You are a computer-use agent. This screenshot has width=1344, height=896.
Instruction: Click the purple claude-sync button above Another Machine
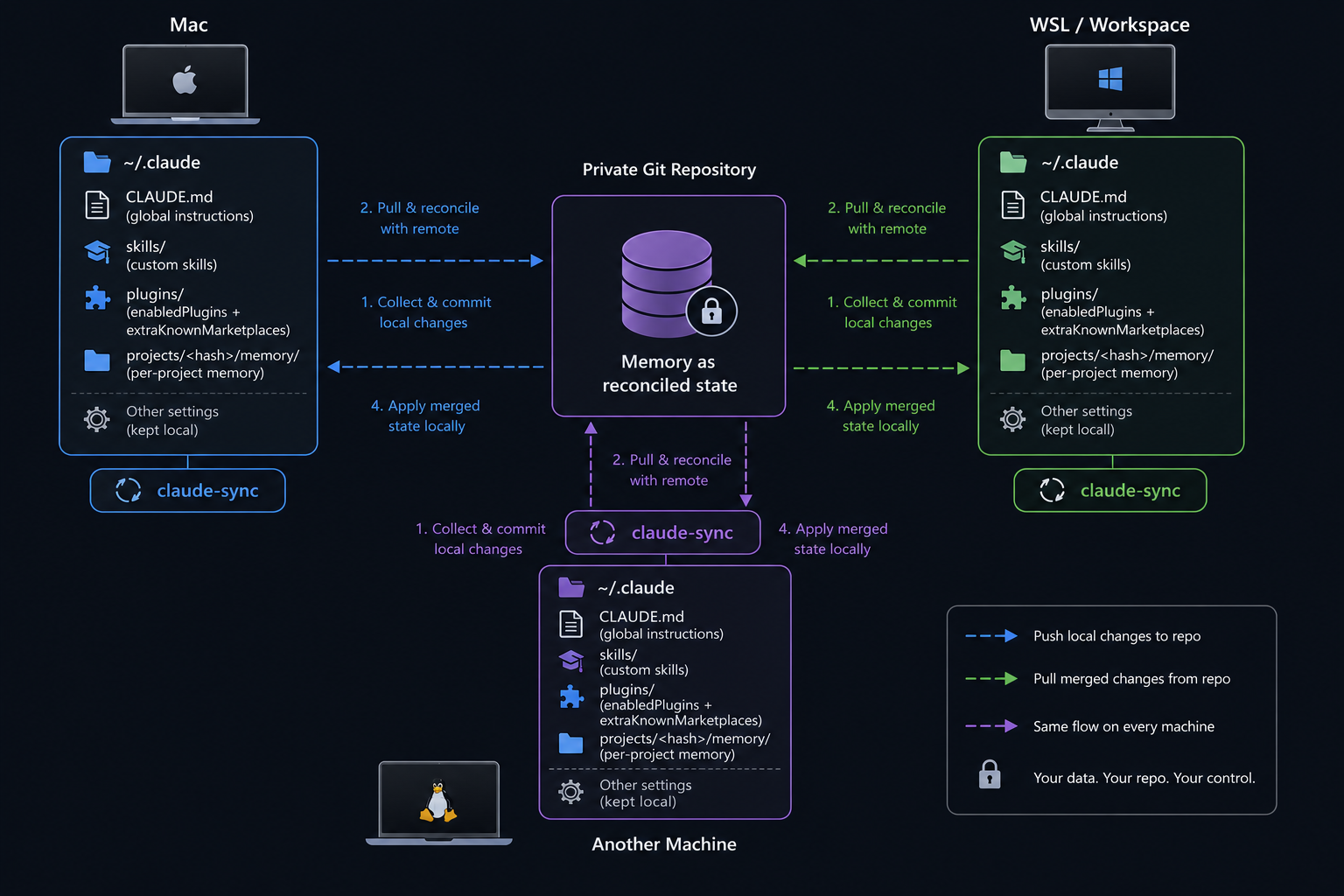(x=663, y=532)
